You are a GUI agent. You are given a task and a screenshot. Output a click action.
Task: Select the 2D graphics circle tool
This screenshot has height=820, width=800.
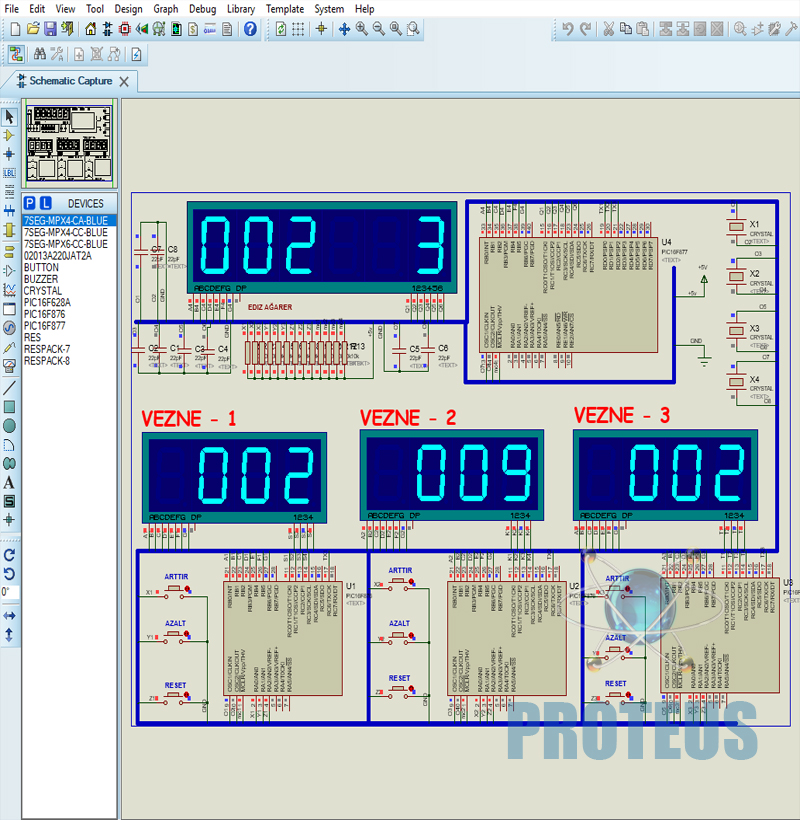[9, 426]
